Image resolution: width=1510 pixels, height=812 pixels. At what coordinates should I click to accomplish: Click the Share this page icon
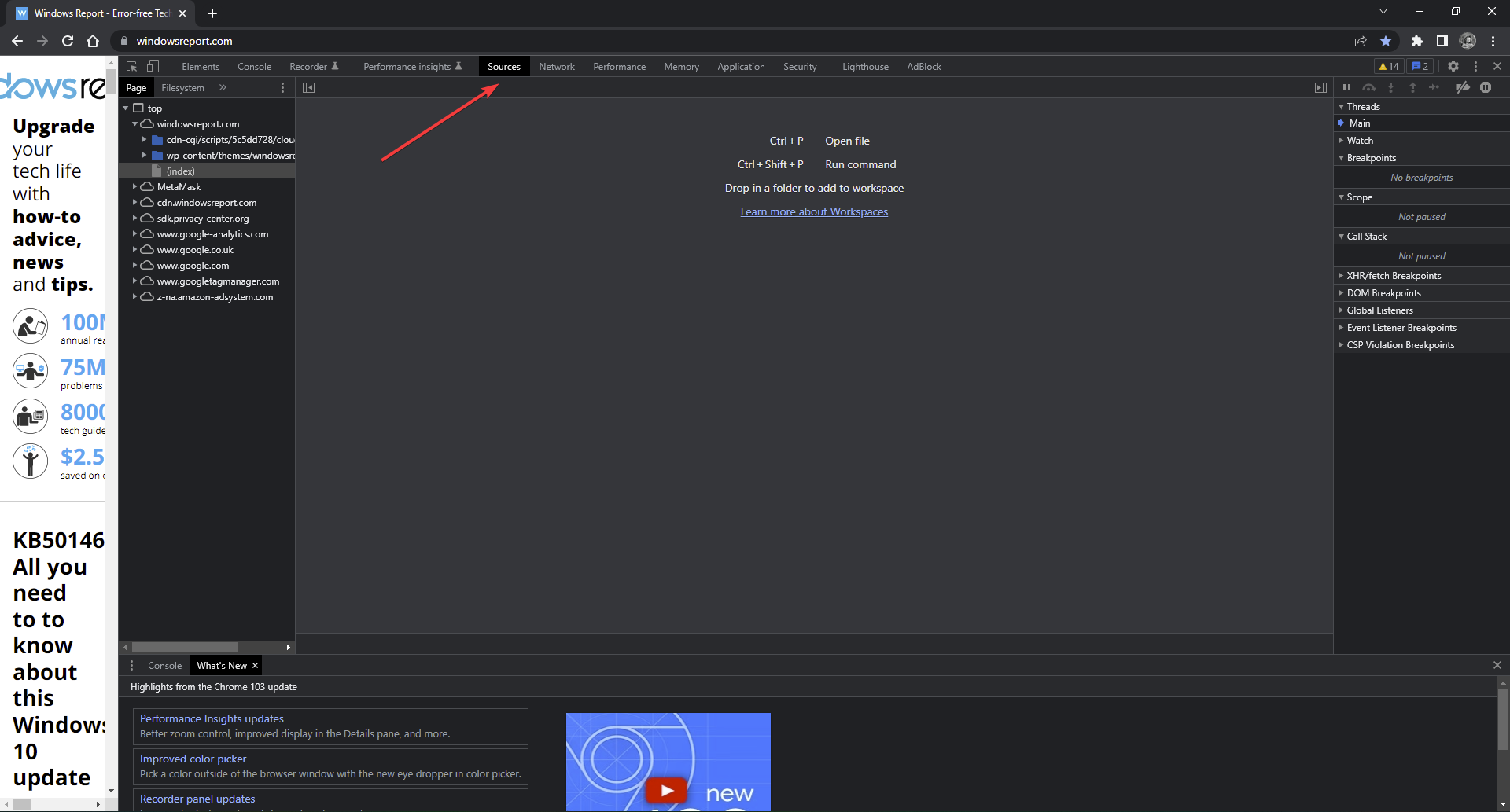(x=1361, y=41)
